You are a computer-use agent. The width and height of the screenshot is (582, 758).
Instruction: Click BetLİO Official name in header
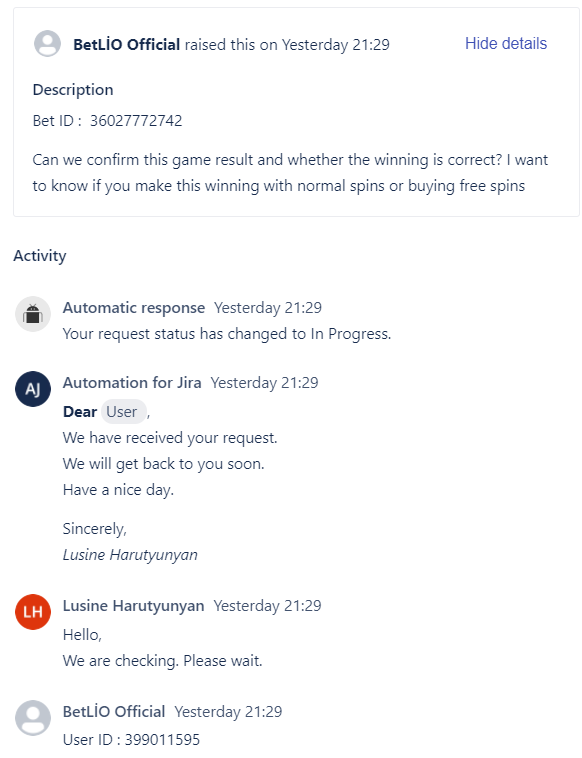[127, 44]
